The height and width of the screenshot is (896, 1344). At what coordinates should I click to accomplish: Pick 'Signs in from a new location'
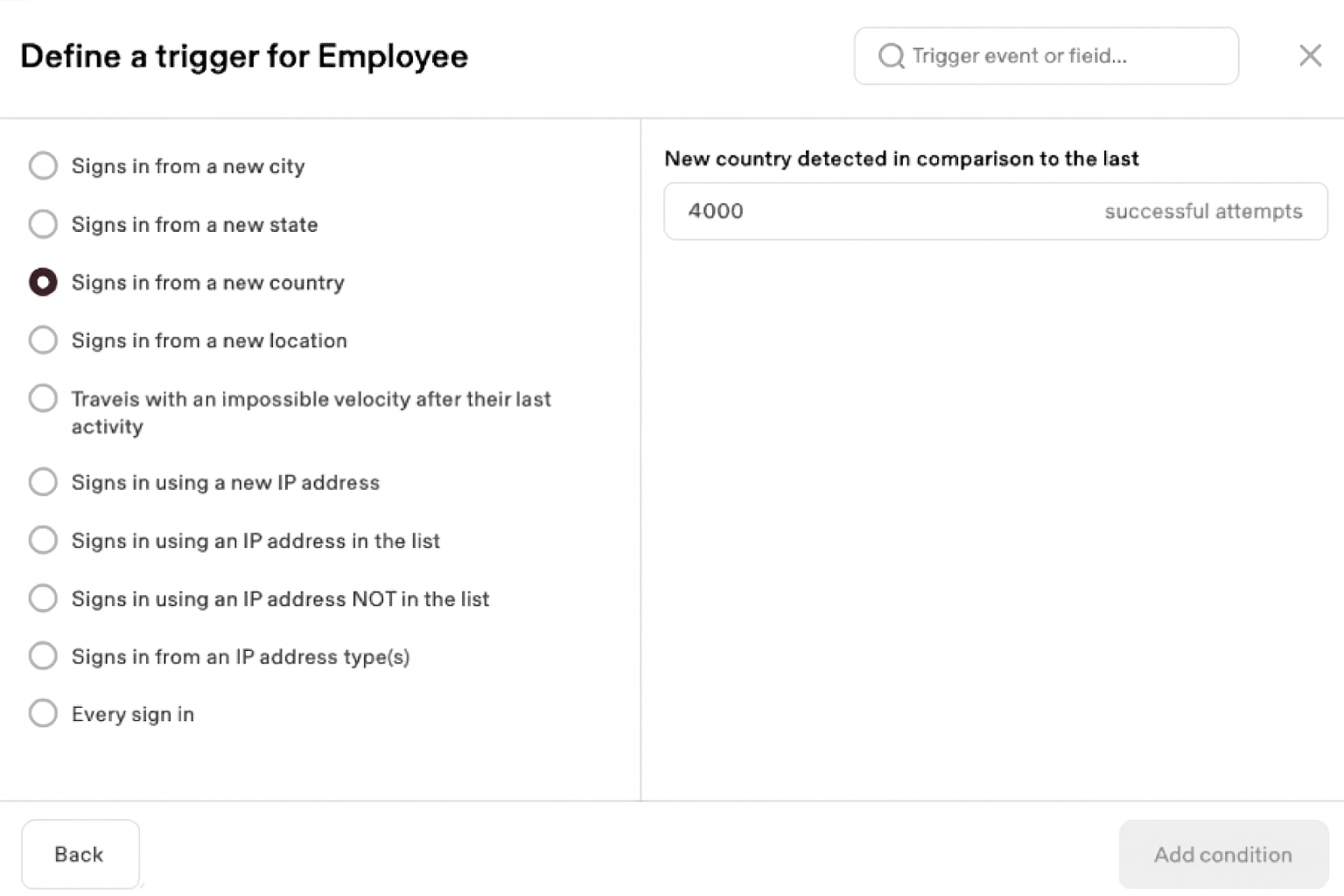tap(43, 339)
